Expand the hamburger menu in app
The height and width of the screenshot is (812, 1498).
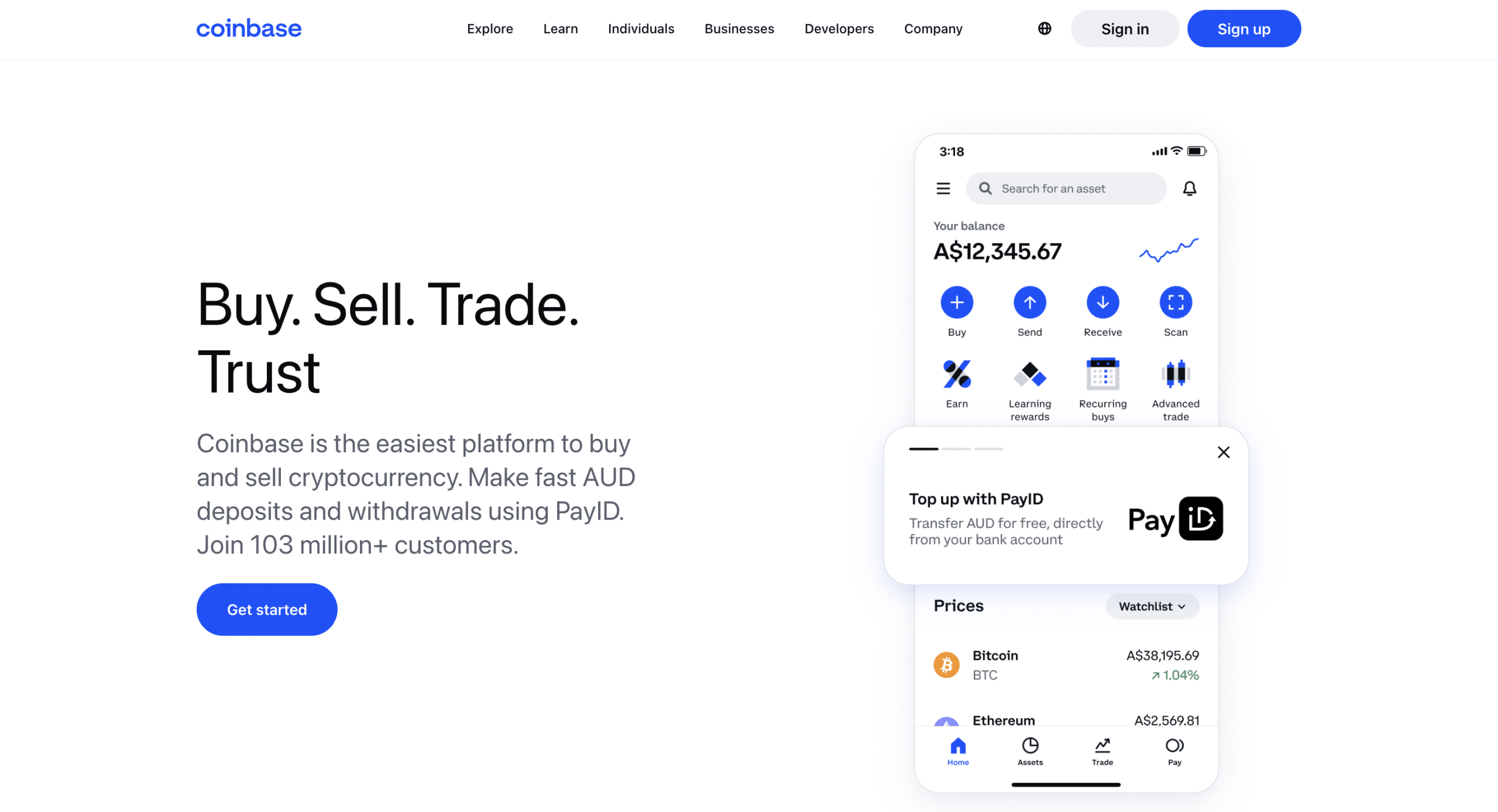tap(943, 188)
